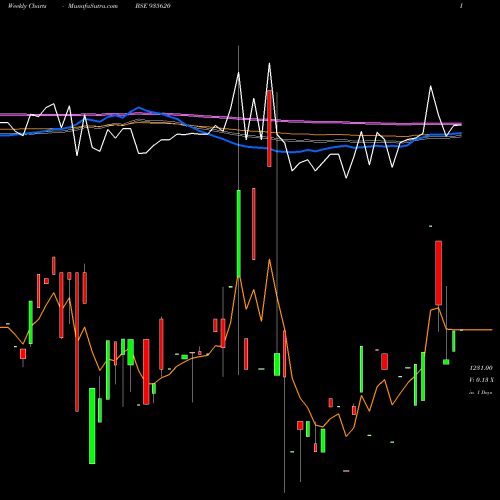Click the rightmost large red candle body
Screen dimensions: 500x500
[438, 273]
